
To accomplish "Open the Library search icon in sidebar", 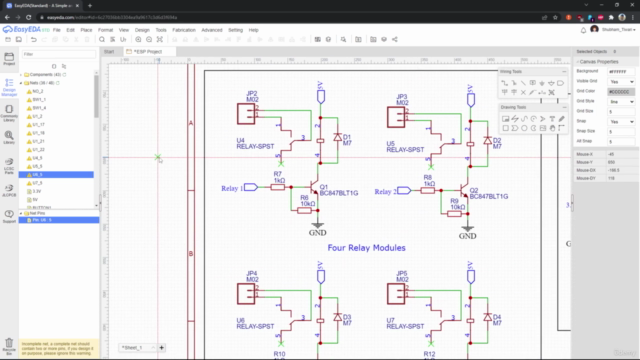I will 9,137.
